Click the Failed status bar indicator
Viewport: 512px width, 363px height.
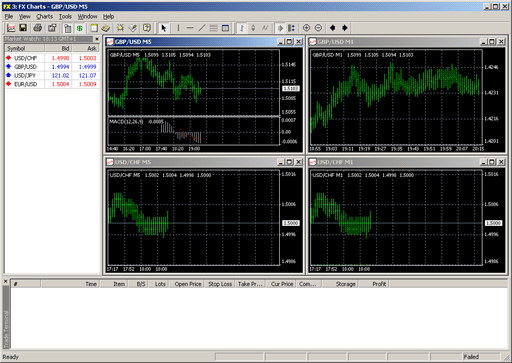482,357
